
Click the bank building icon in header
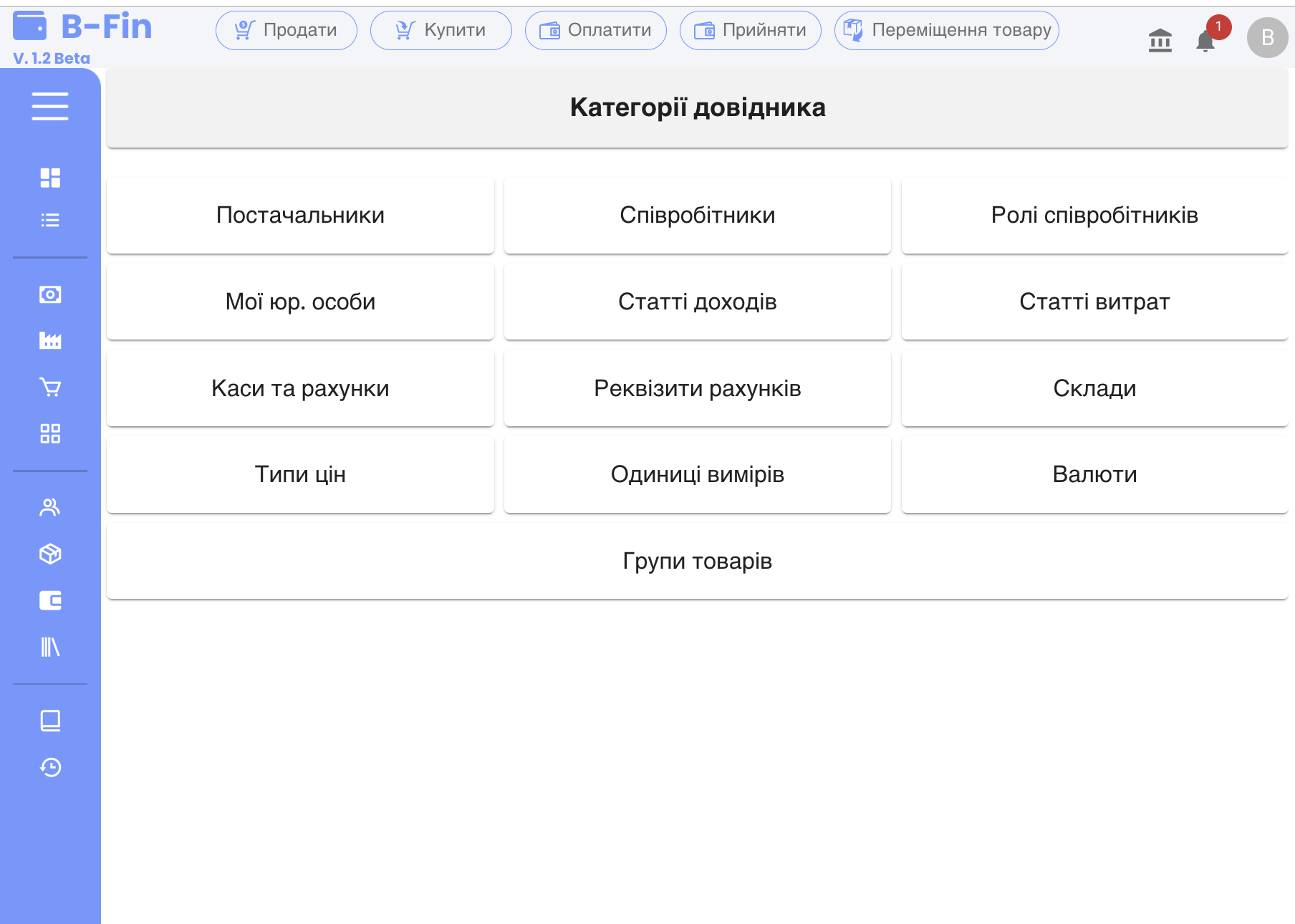[1160, 40]
